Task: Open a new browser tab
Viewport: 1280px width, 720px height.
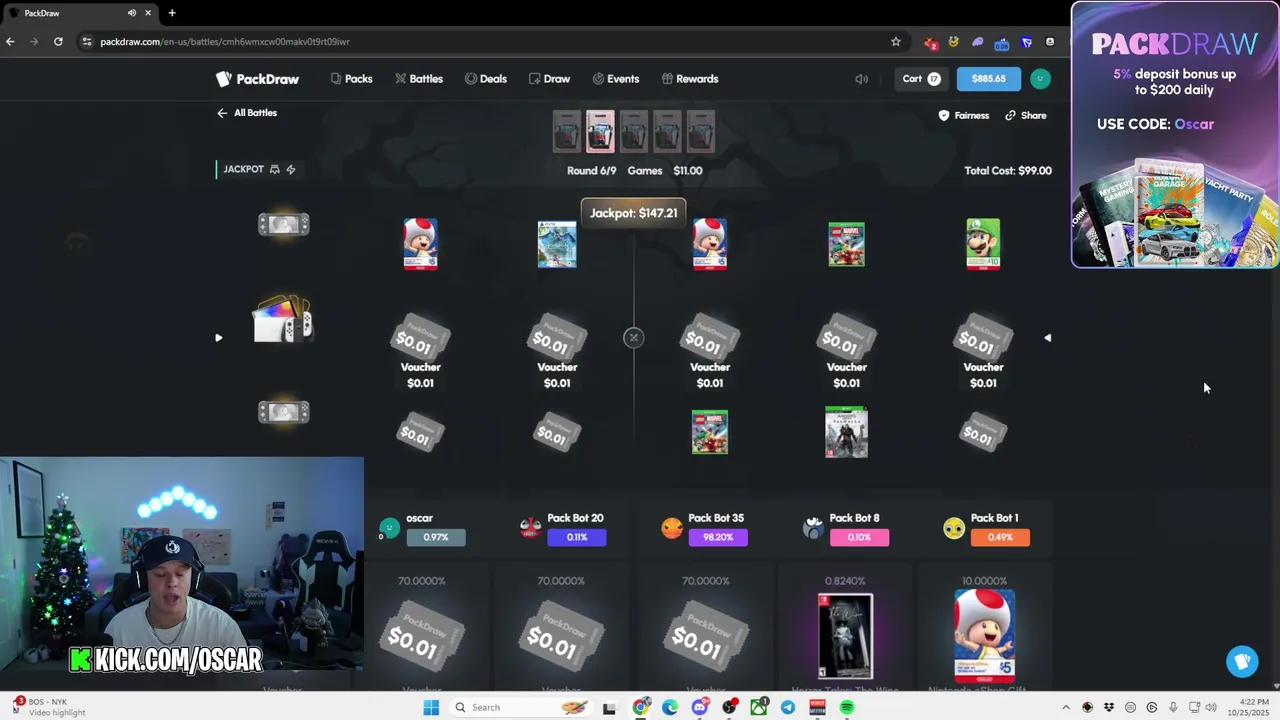Action: click(172, 13)
